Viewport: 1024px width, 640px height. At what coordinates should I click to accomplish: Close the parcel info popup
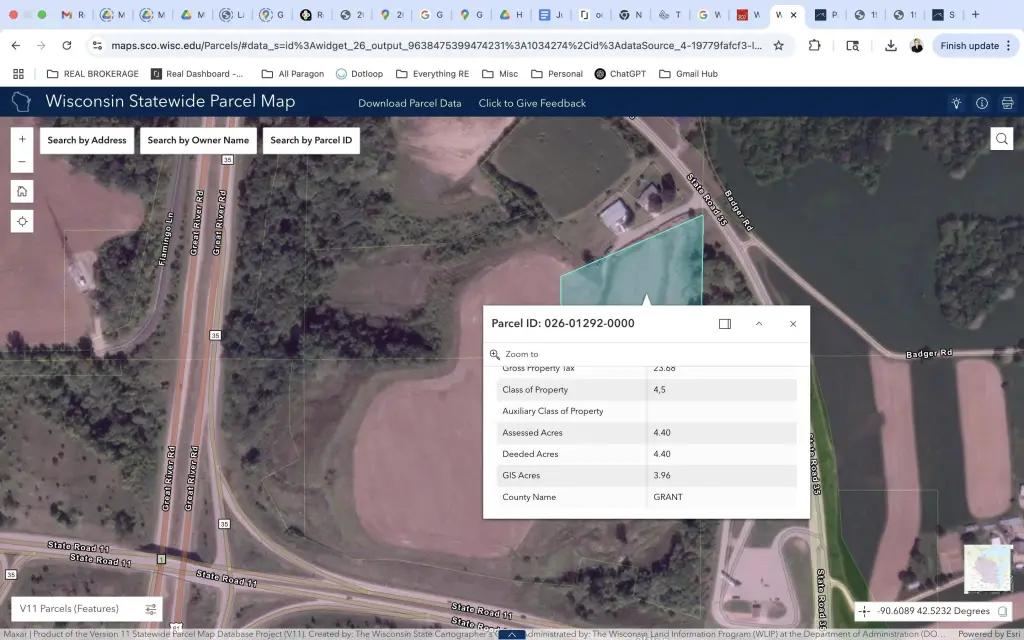[x=793, y=324]
